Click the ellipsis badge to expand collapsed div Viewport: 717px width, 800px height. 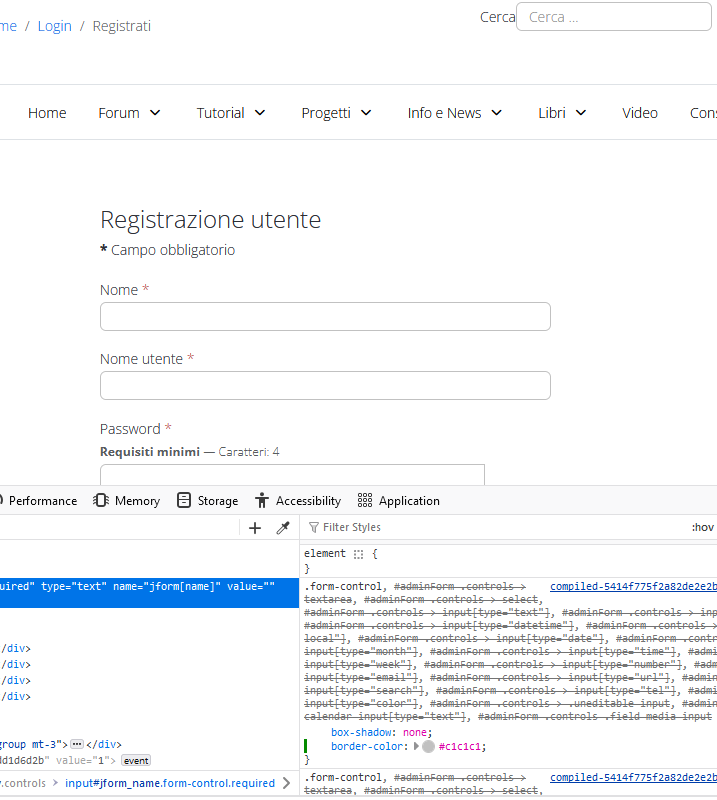[76, 744]
